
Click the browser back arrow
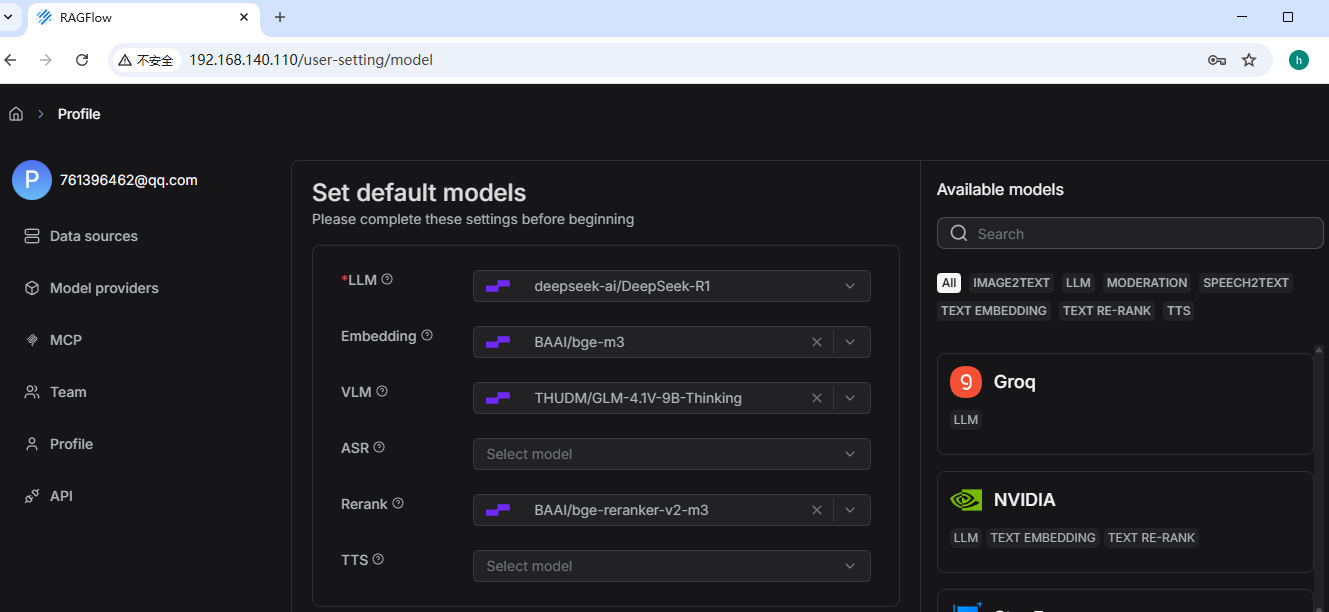coord(11,60)
